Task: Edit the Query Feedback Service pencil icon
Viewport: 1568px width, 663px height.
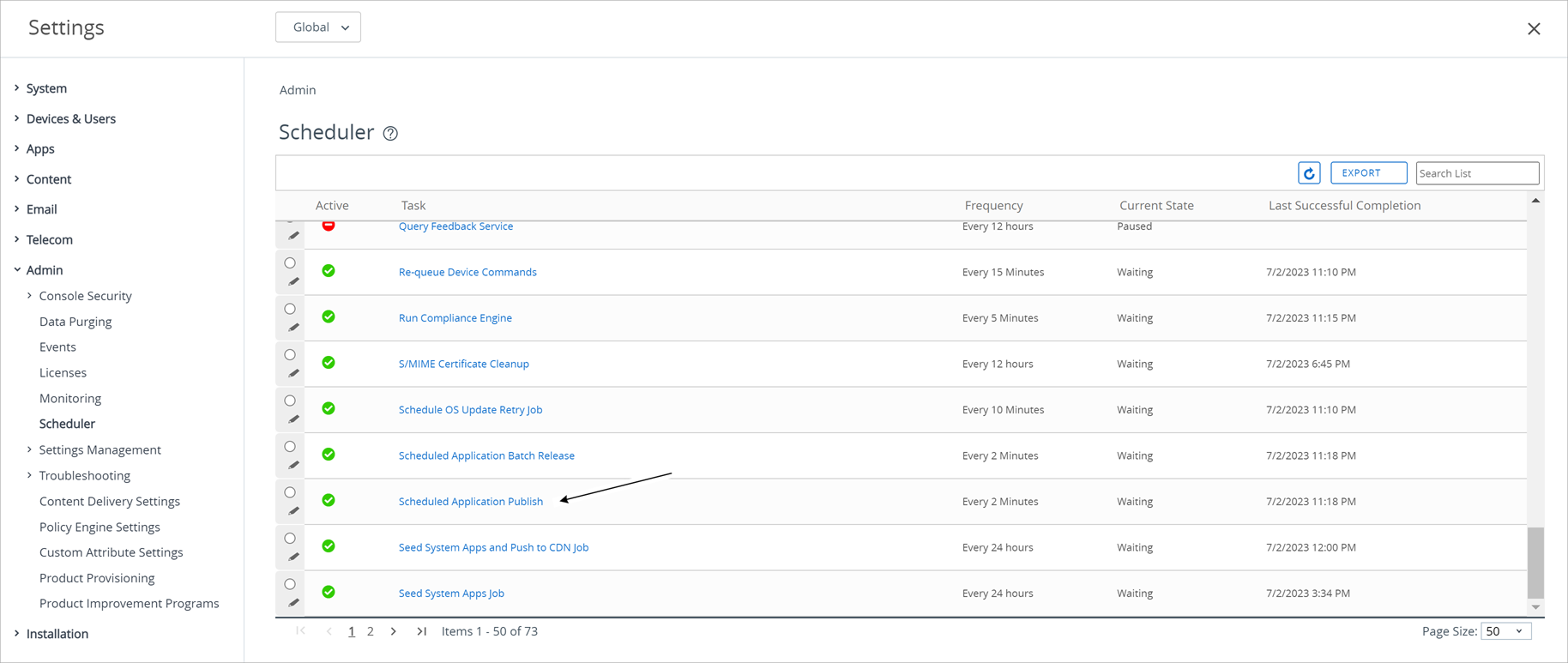Action: coord(293,236)
